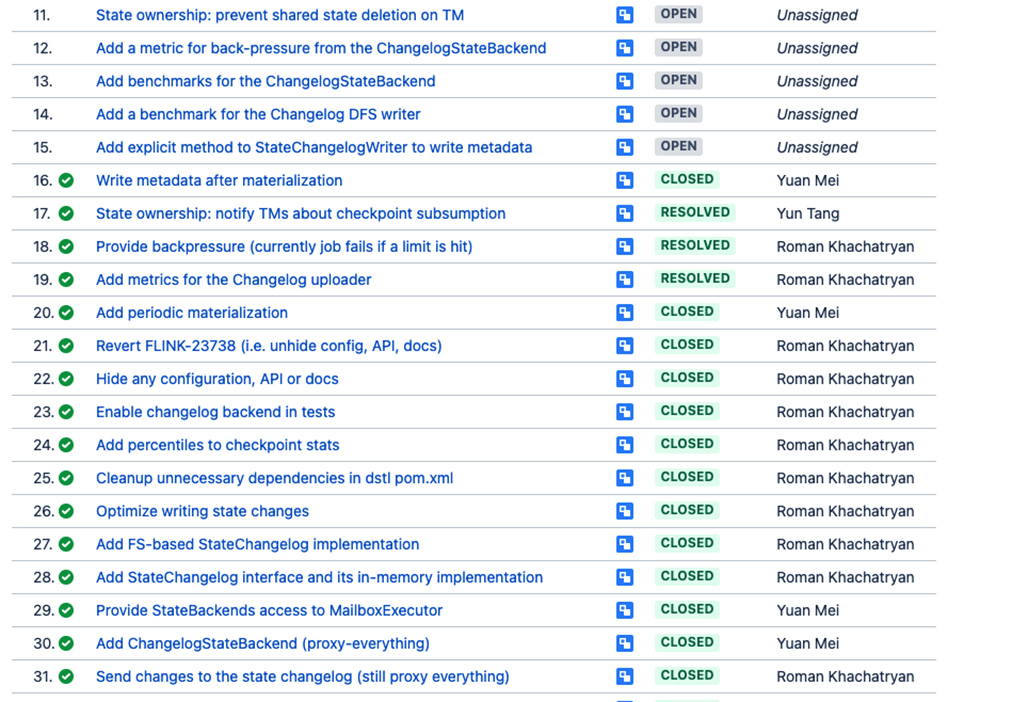Select the subtask icon next to 'Add periodic materialization'
Image resolution: width=1012 pixels, height=702 pixels.
click(624, 311)
